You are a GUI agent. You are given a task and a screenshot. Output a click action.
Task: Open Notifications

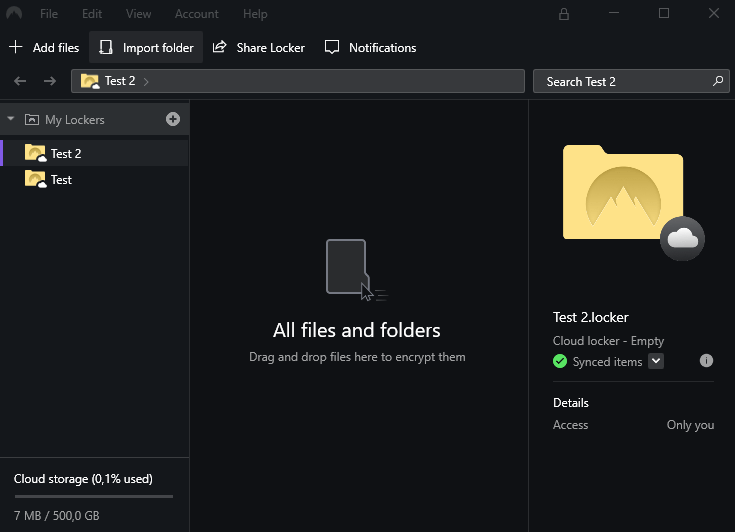[x=370, y=47]
